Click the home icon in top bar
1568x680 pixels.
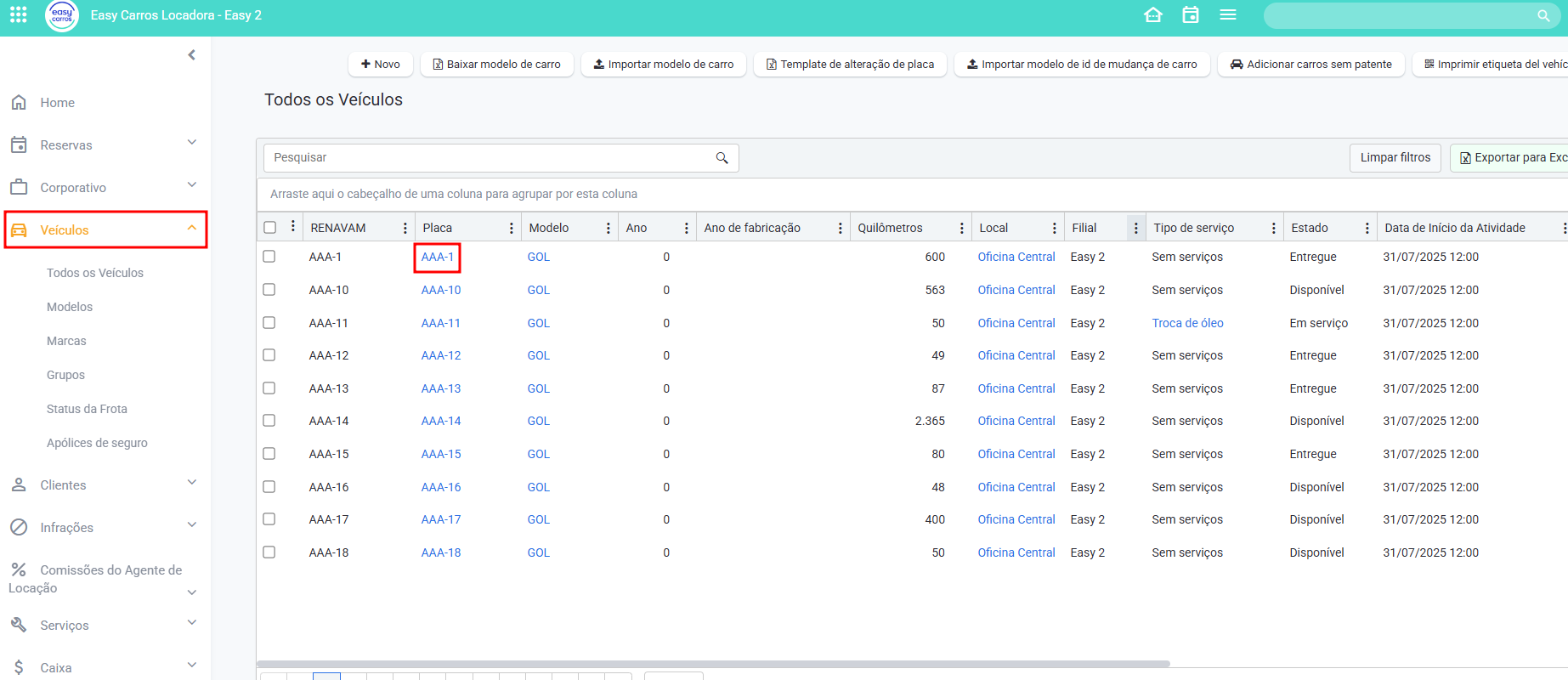(x=1152, y=15)
